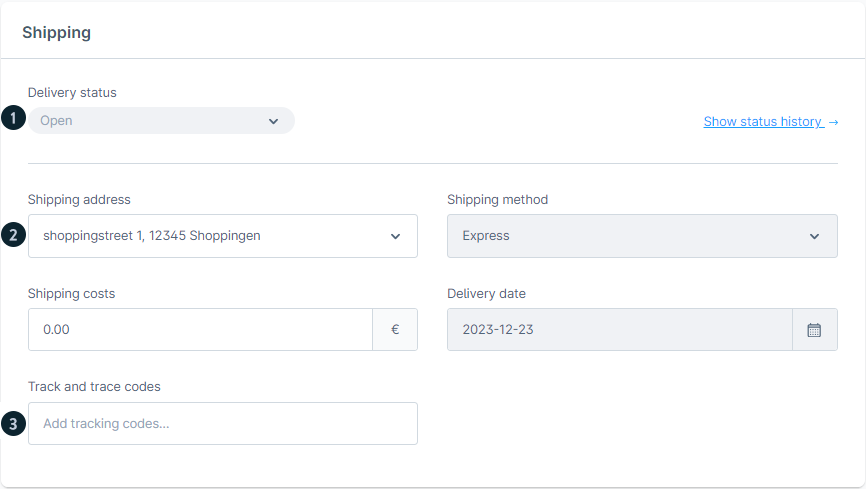Open the Delivery status dropdown showing Open
This screenshot has width=866, height=489.
(x=150, y=121)
